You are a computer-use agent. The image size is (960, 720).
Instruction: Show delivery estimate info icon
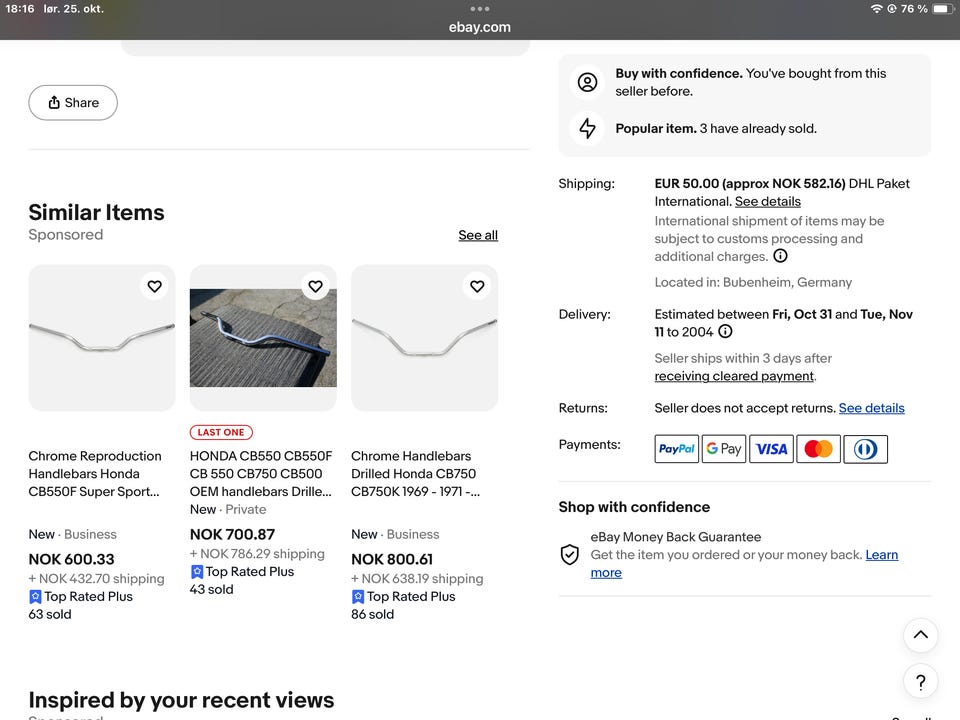(725, 332)
